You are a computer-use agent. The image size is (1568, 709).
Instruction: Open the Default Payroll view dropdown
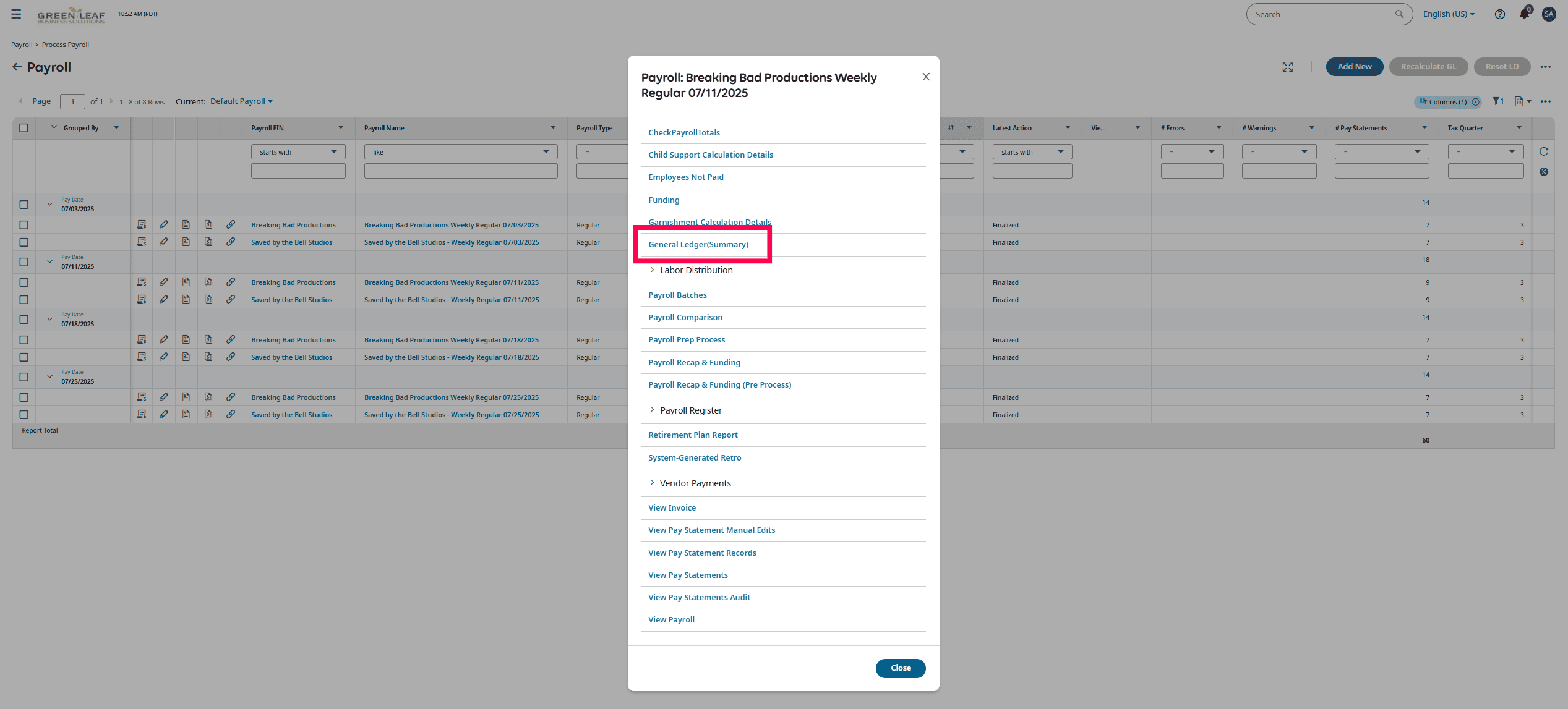pos(241,101)
